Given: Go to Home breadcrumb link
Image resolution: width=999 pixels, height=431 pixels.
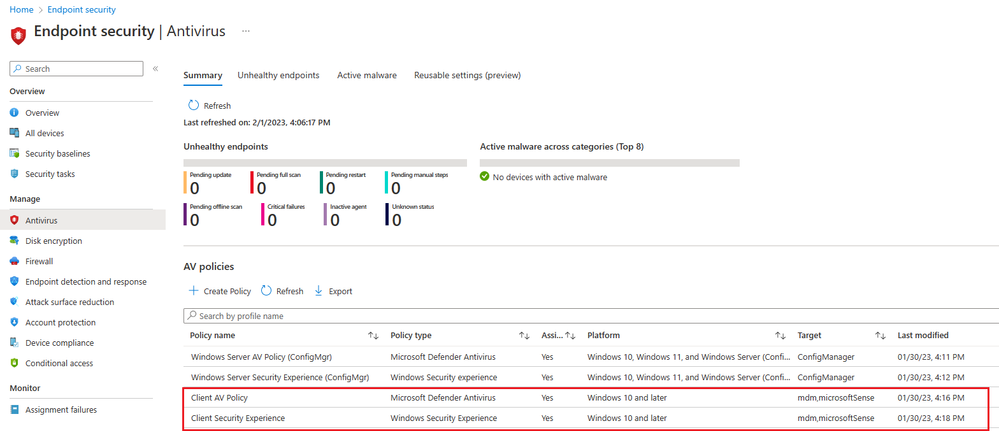Looking at the screenshot, I should 21,10.
